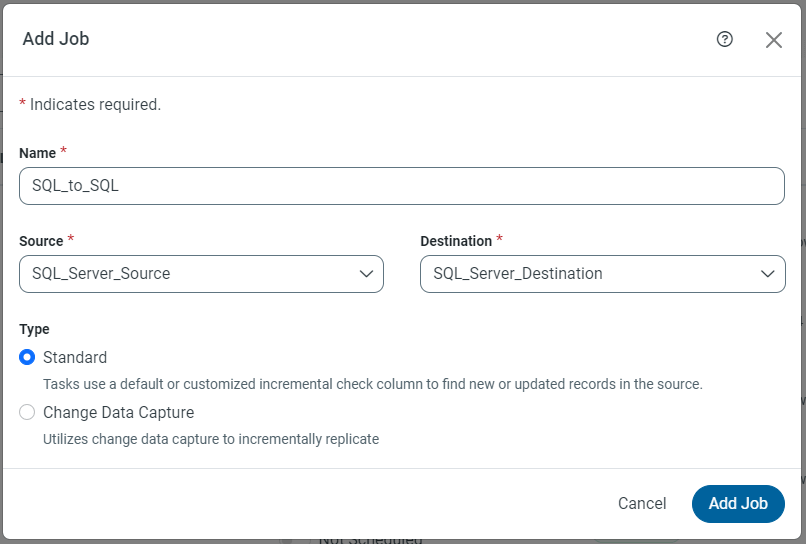Open the help icon in Add Job header
This screenshot has width=806, height=544.
725,39
